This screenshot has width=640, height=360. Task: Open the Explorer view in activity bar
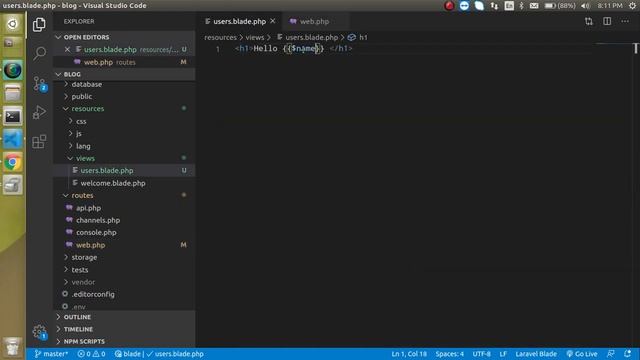click(x=39, y=24)
